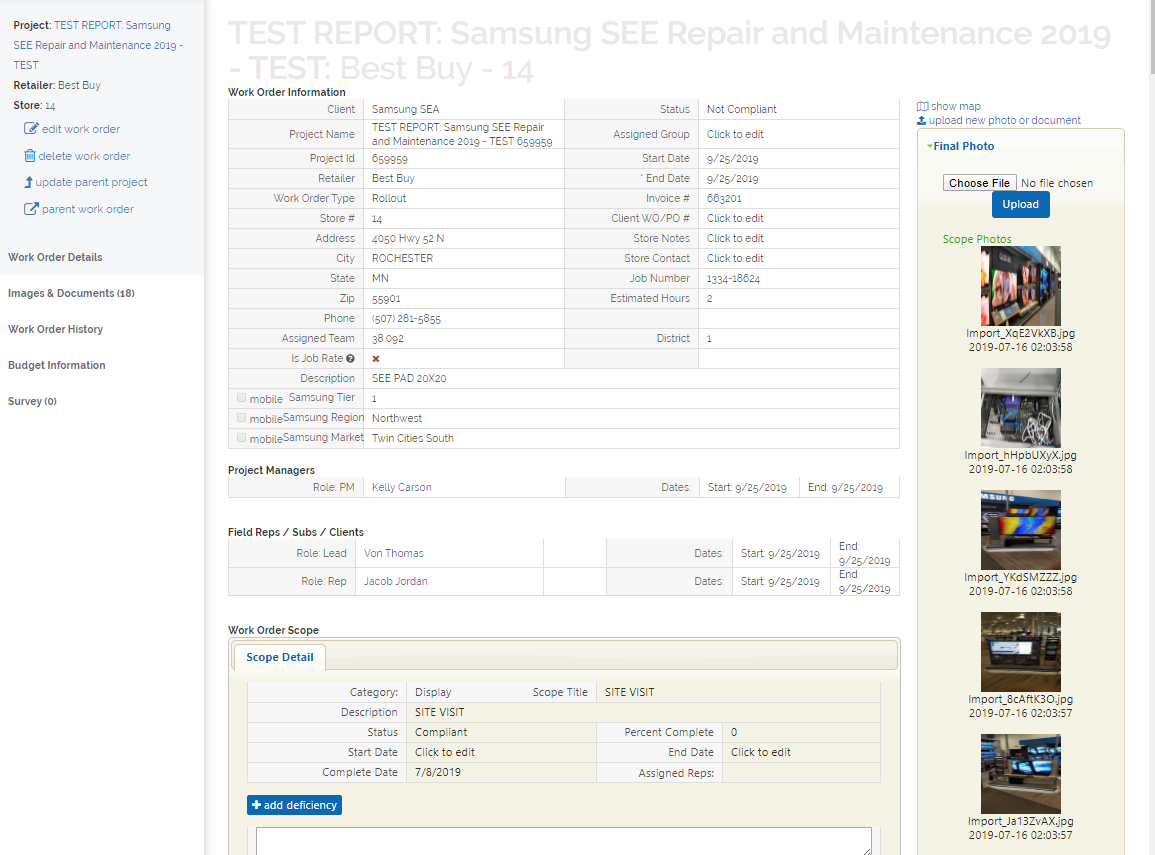Click the edit work order pencil icon
This screenshot has width=1155, height=855.
coord(31,128)
